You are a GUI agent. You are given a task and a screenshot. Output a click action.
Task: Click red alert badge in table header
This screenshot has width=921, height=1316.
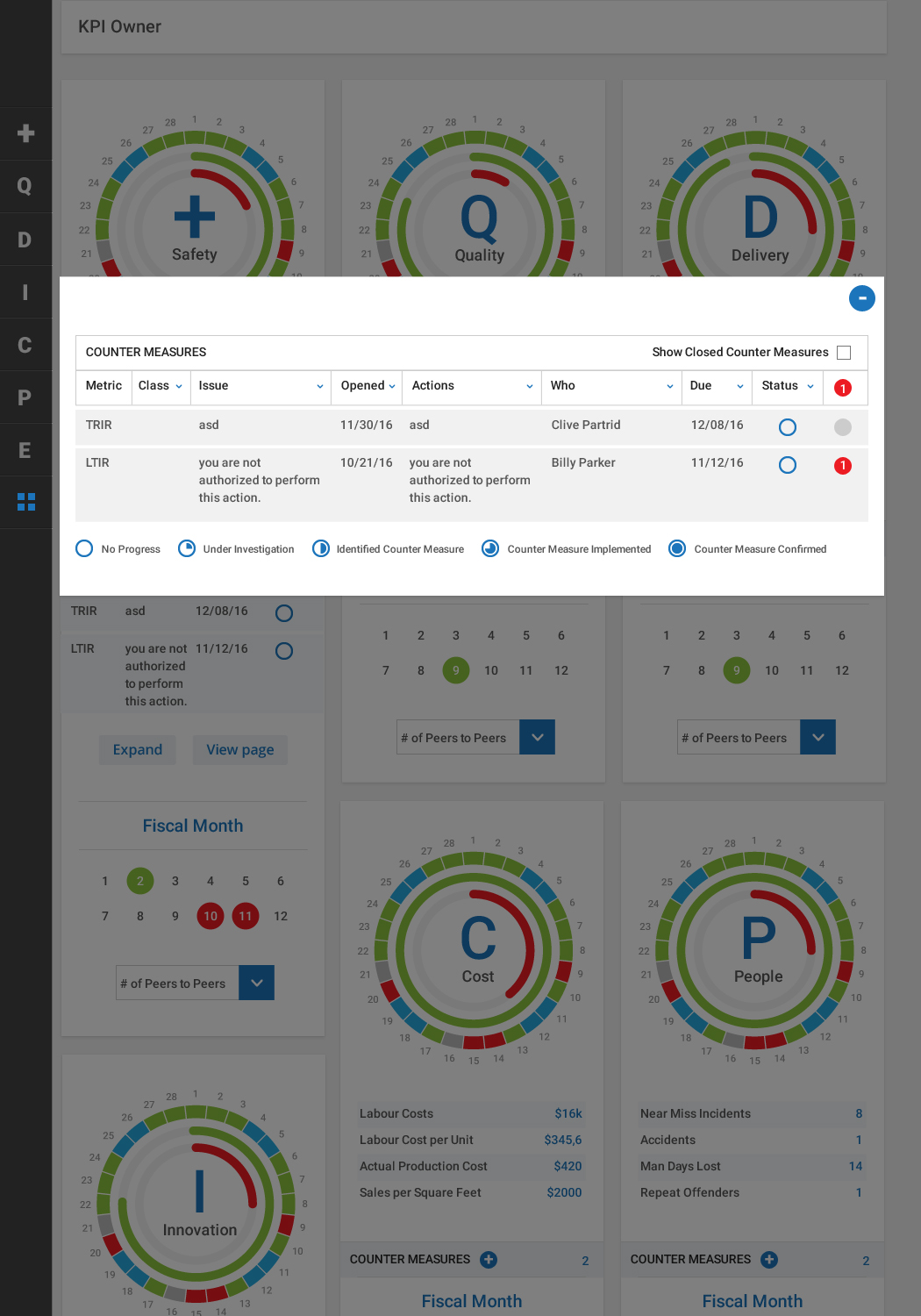click(x=843, y=388)
